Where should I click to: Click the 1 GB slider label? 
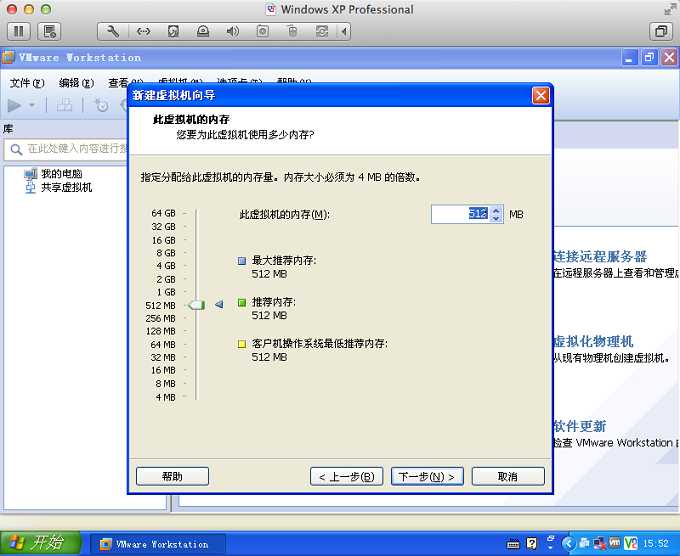click(166, 292)
